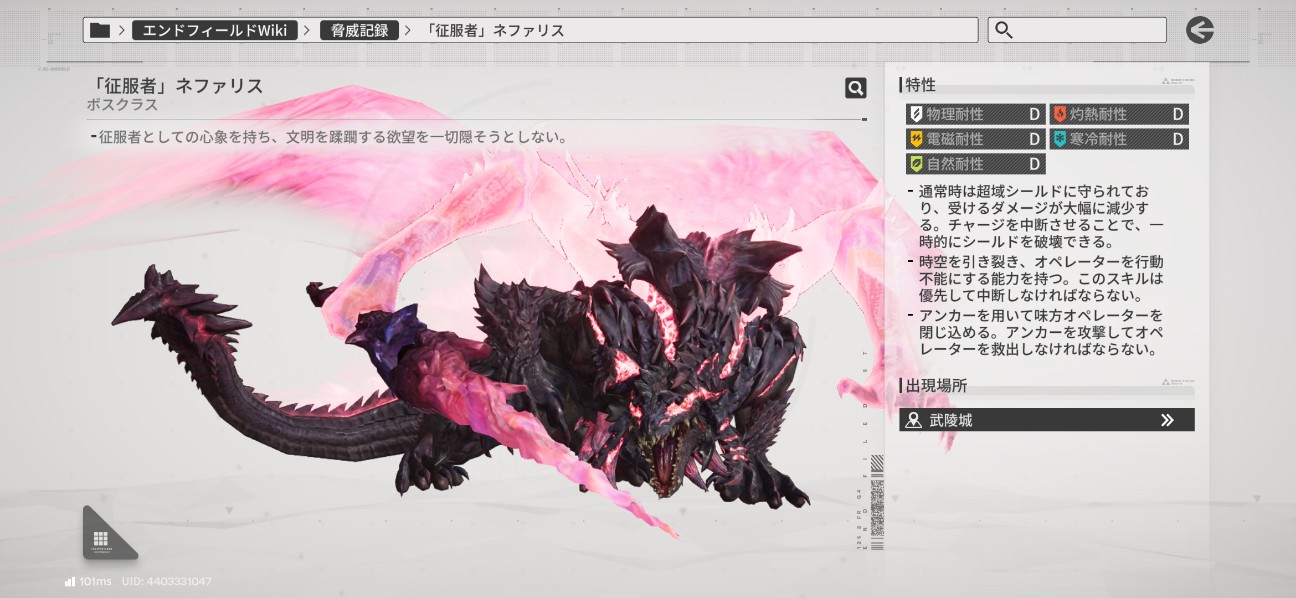Click the 寒冷耐性 snowflake icon

point(1060,139)
